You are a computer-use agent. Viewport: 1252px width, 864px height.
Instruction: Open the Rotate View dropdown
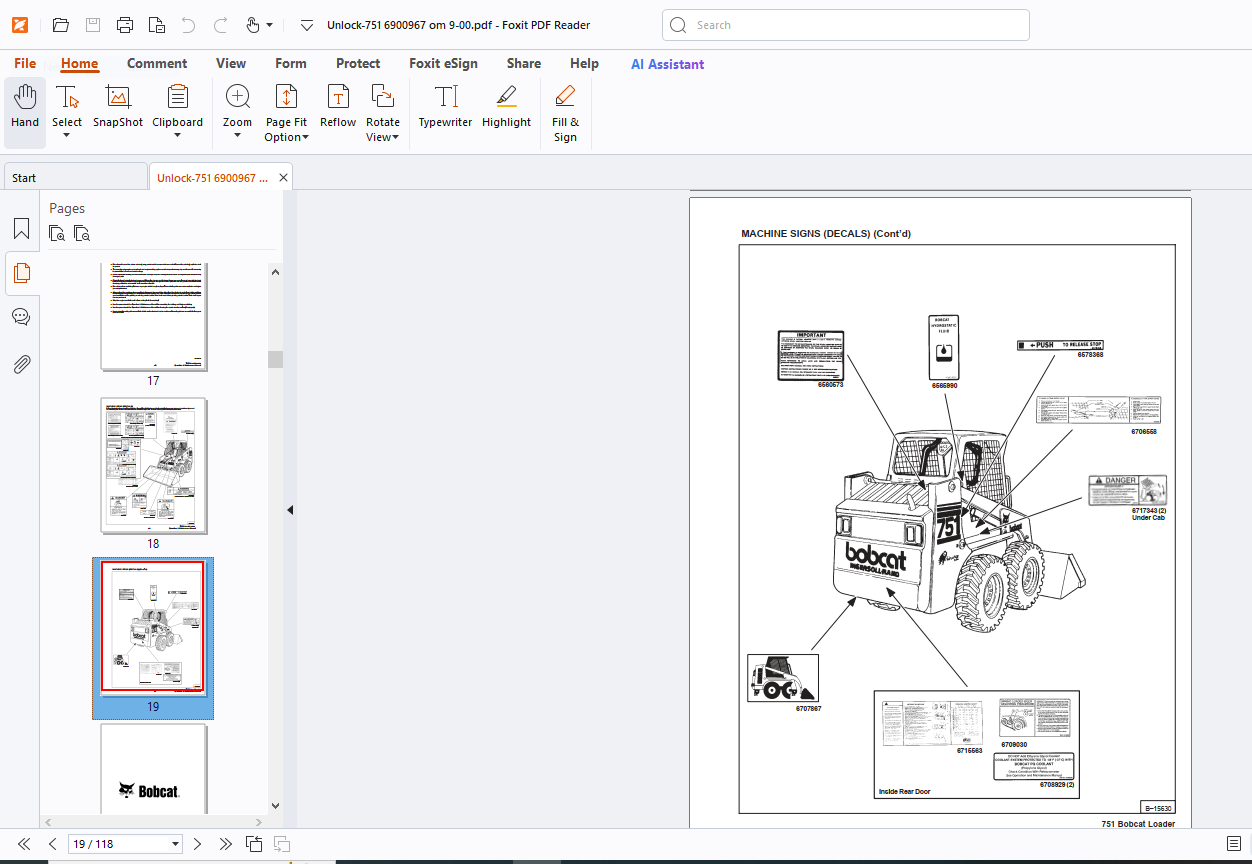pos(383,113)
